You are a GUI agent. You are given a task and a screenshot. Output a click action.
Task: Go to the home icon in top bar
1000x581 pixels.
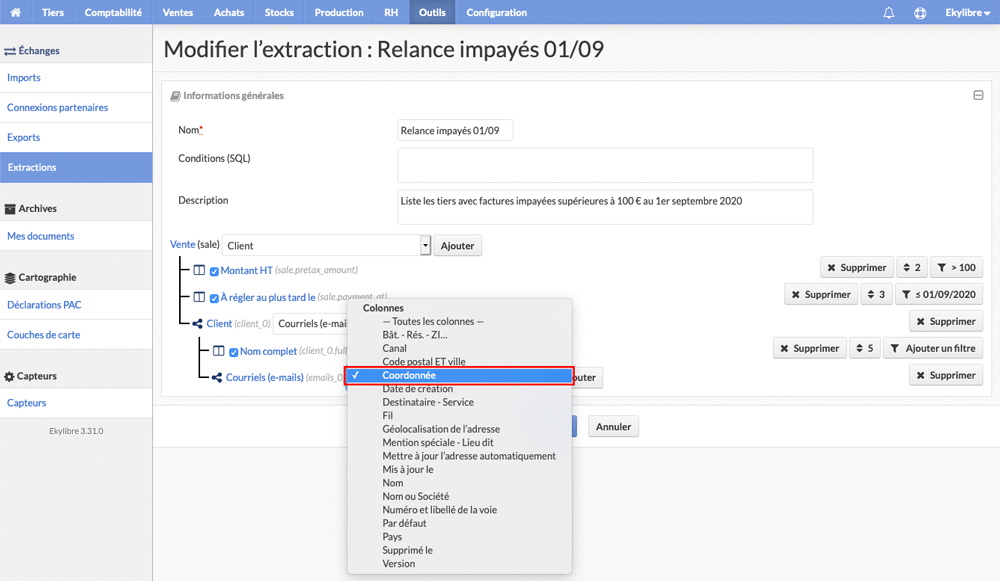tap(15, 12)
